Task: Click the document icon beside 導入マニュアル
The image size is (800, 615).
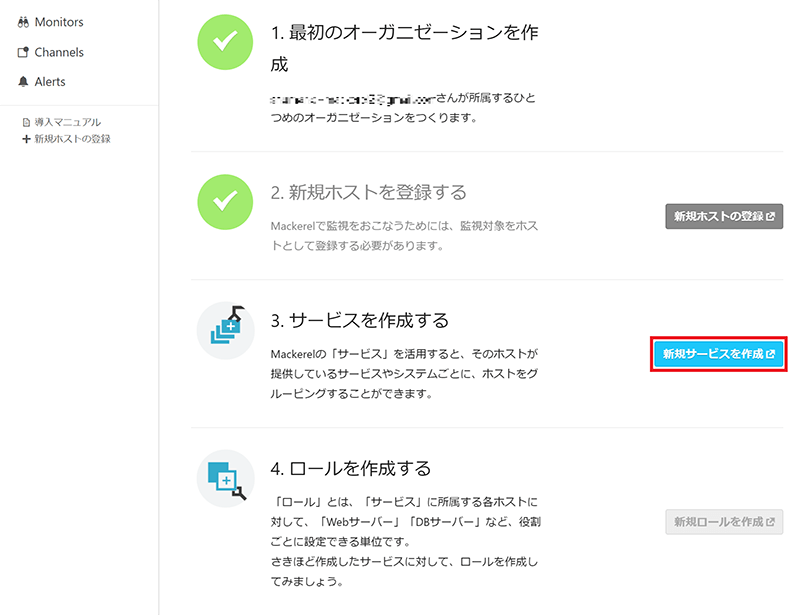Action: pyautogui.click(x=27, y=123)
